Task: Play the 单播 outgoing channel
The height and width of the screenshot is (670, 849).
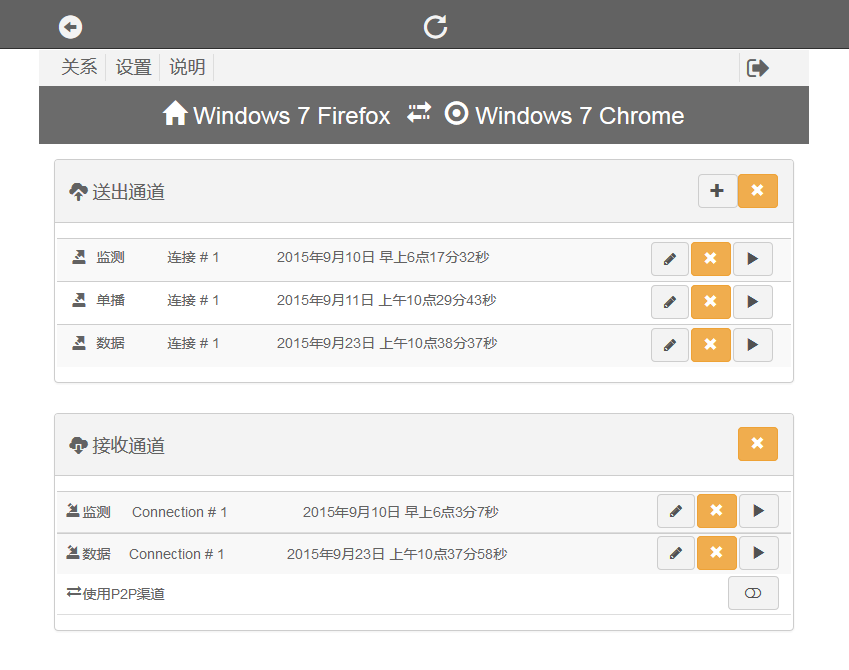Action: [x=752, y=302]
